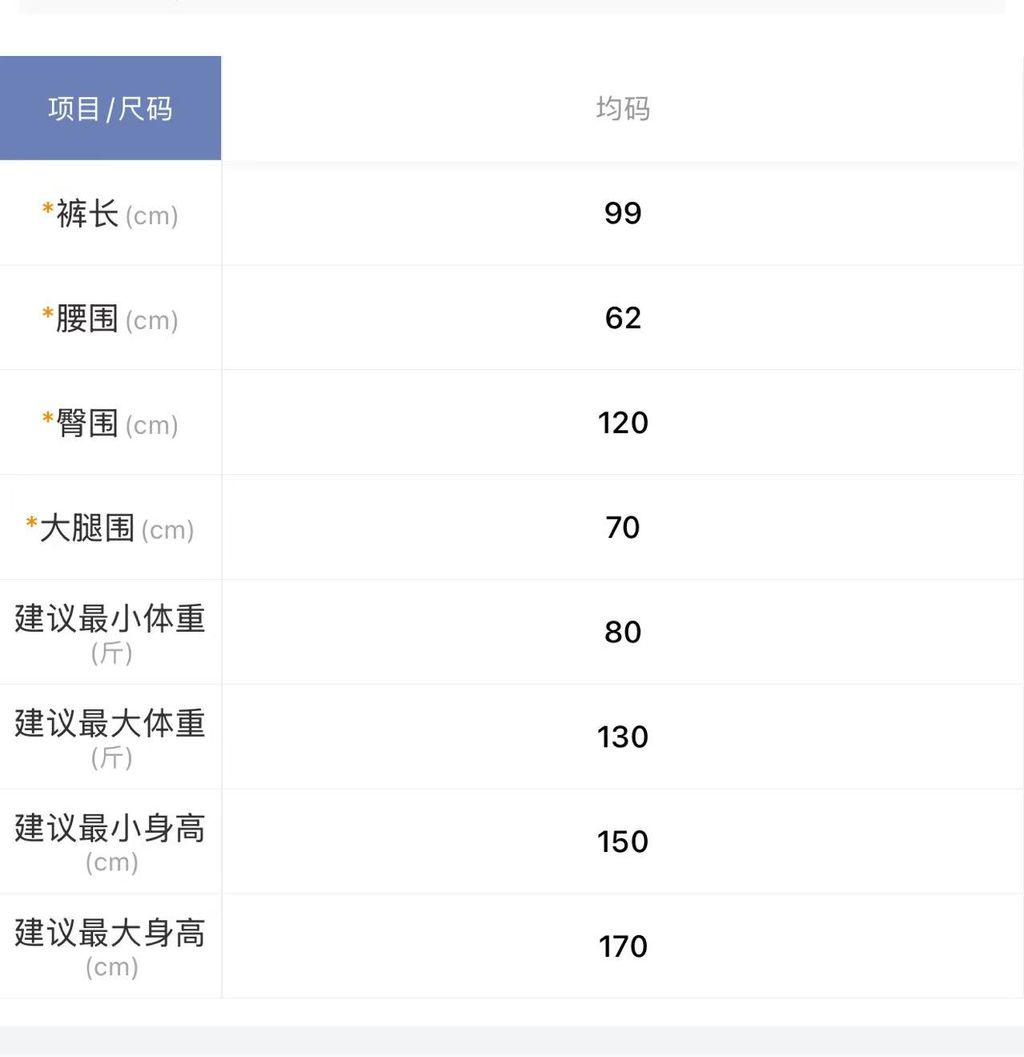The height and width of the screenshot is (1057, 1024).
Task: Select the 均码 column header
Action: [622, 108]
